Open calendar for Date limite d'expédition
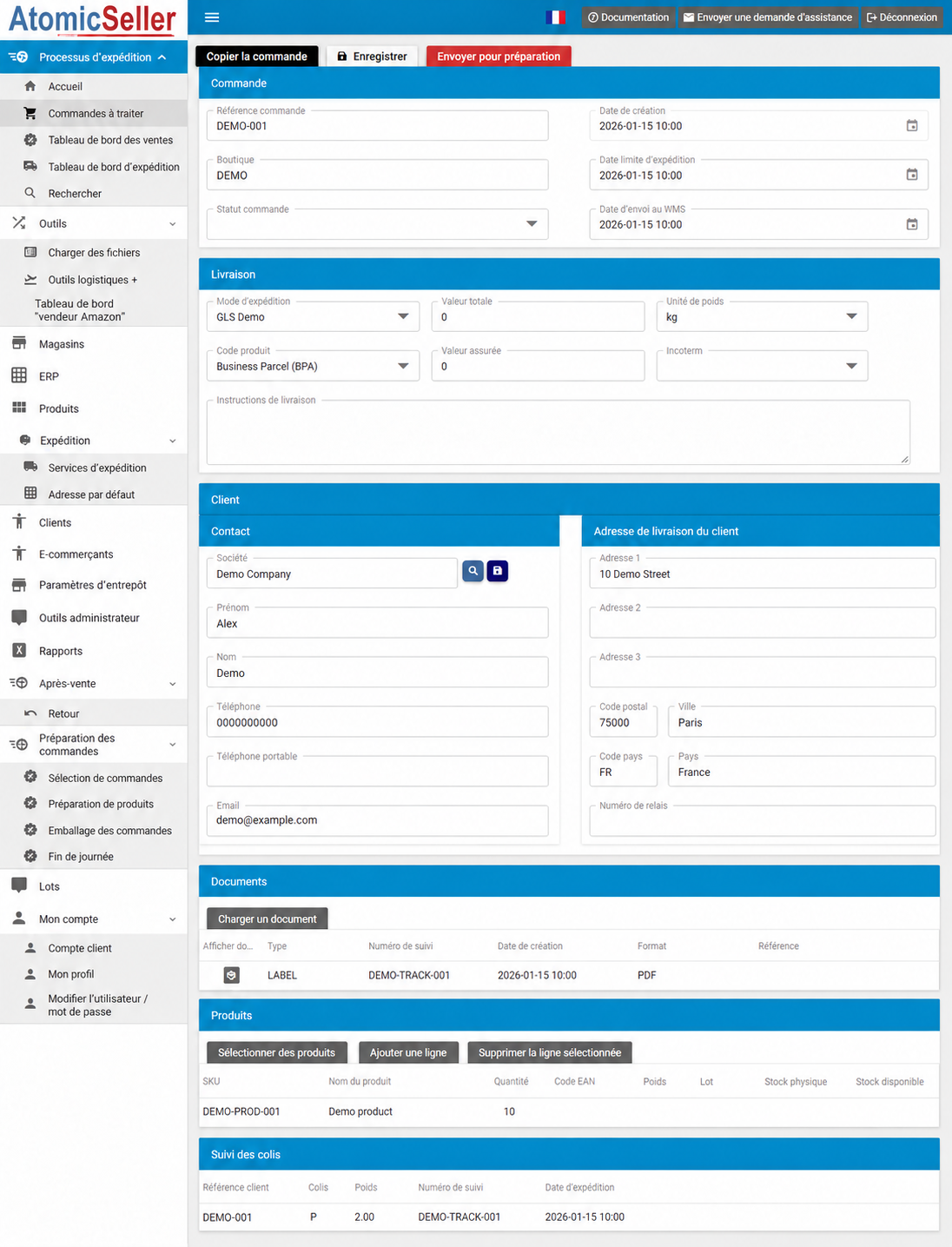Screen dimensions: 952x1247 click(x=912, y=175)
